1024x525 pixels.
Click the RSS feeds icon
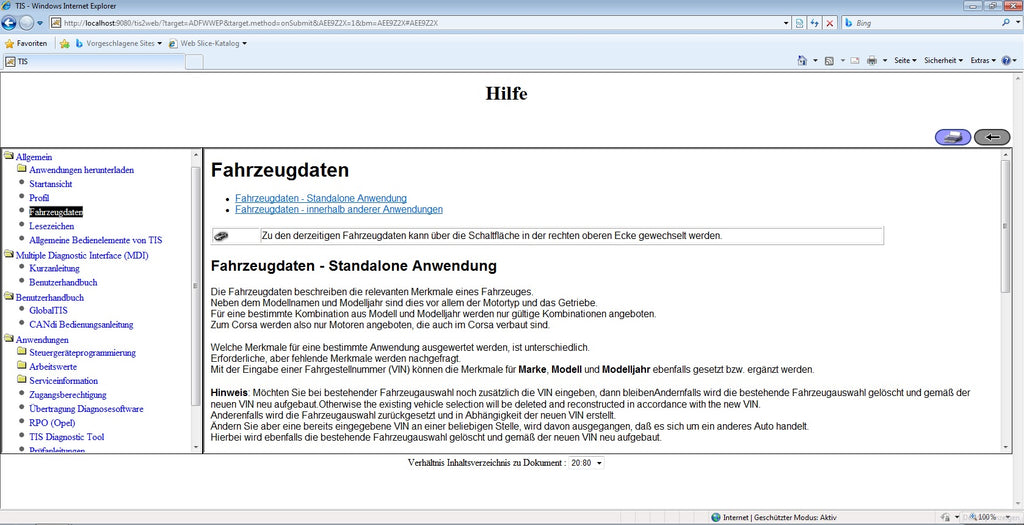point(829,60)
